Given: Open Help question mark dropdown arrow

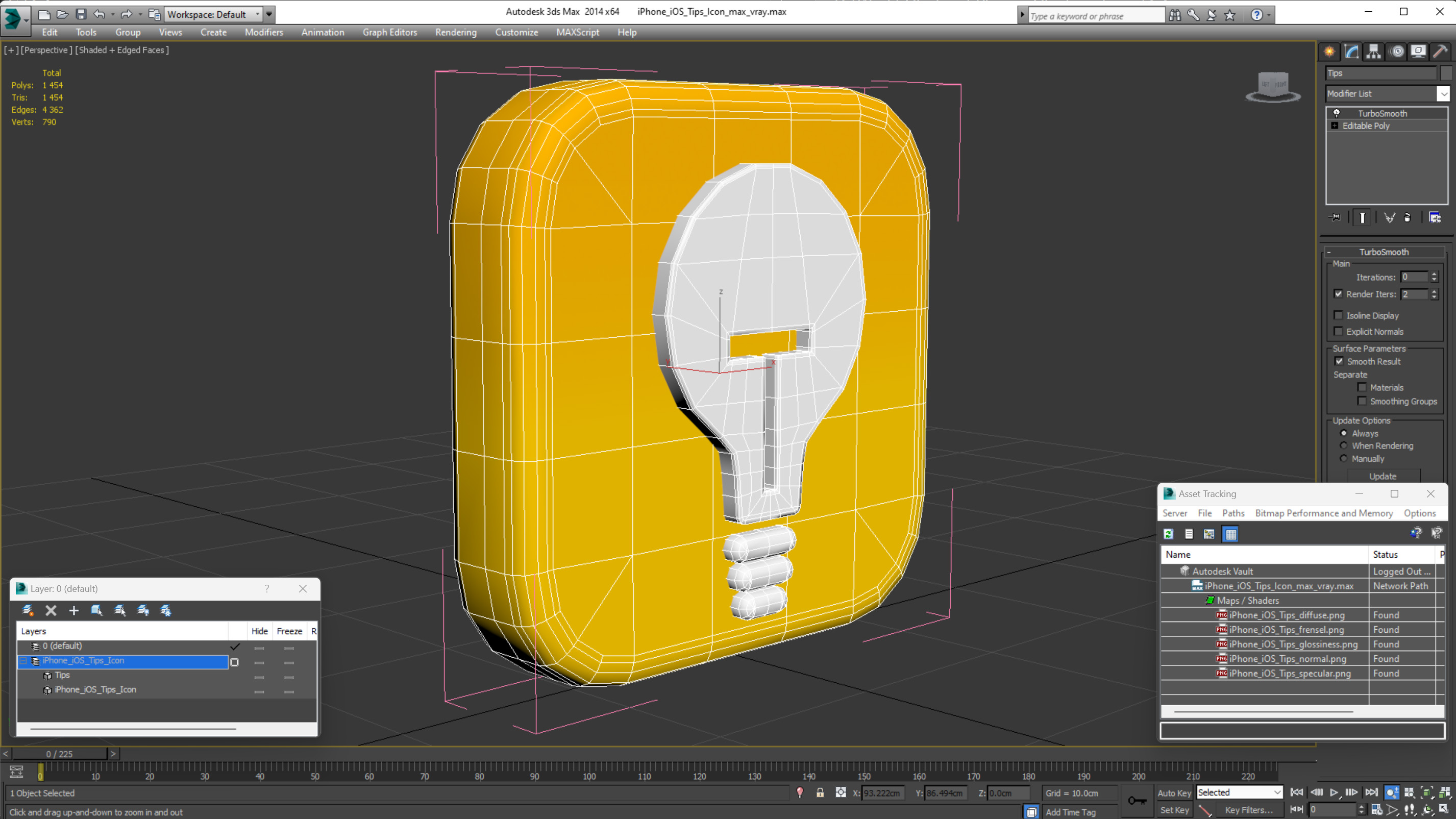Looking at the screenshot, I should (1269, 15).
